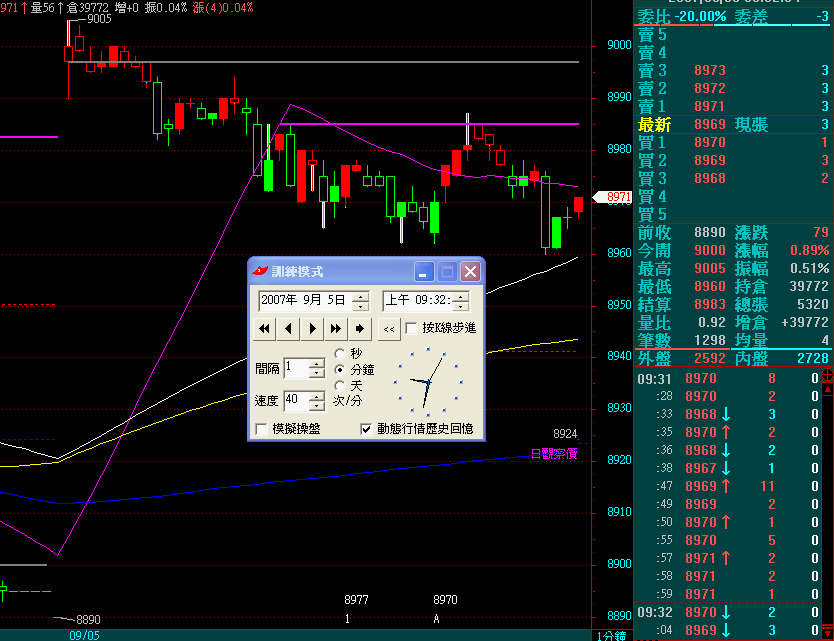Close the 訓練模式 dialog
This screenshot has width=834, height=641.
click(x=471, y=272)
